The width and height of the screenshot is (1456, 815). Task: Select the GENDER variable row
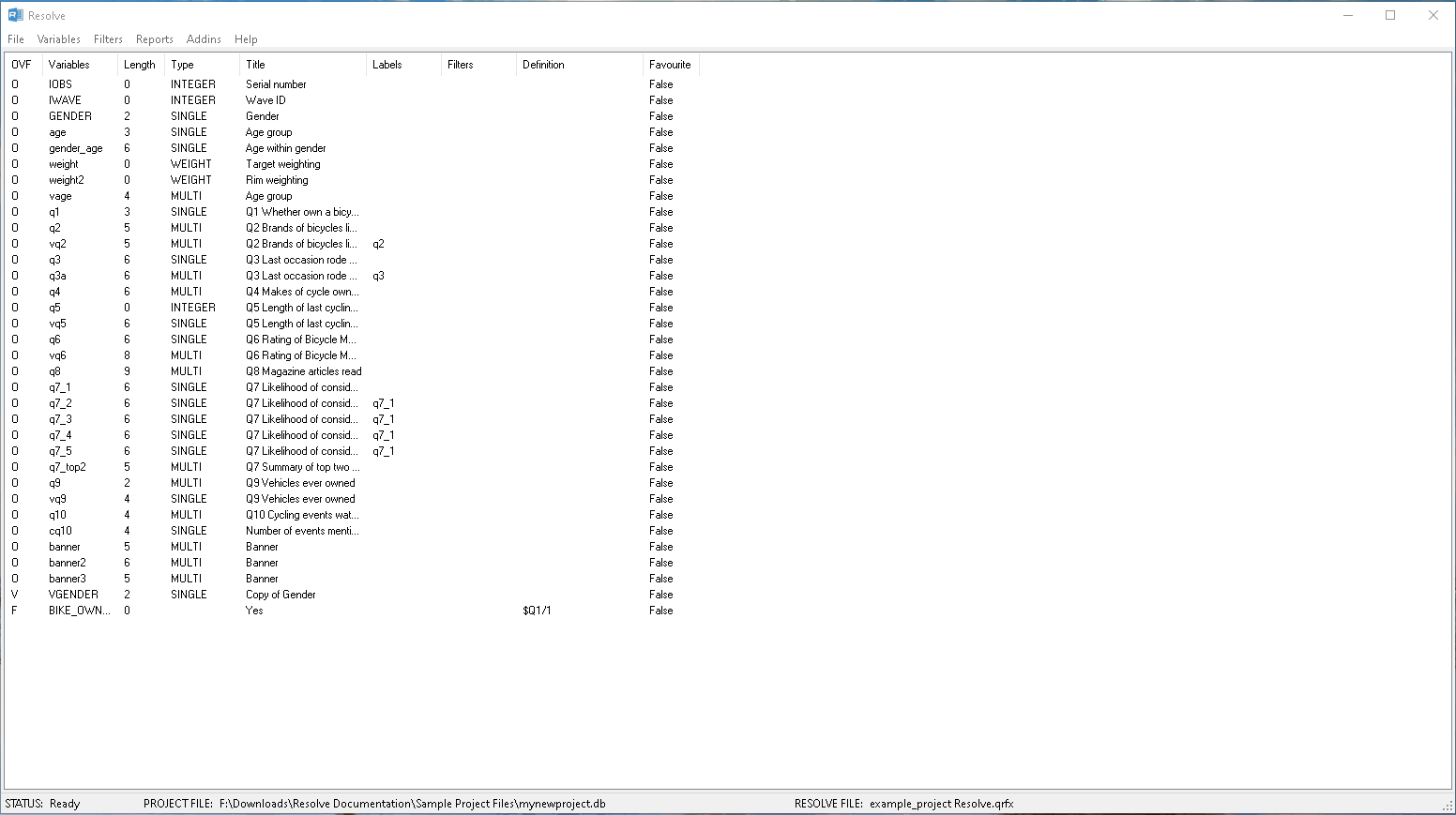pyautogui.click(x=70, y=116)
